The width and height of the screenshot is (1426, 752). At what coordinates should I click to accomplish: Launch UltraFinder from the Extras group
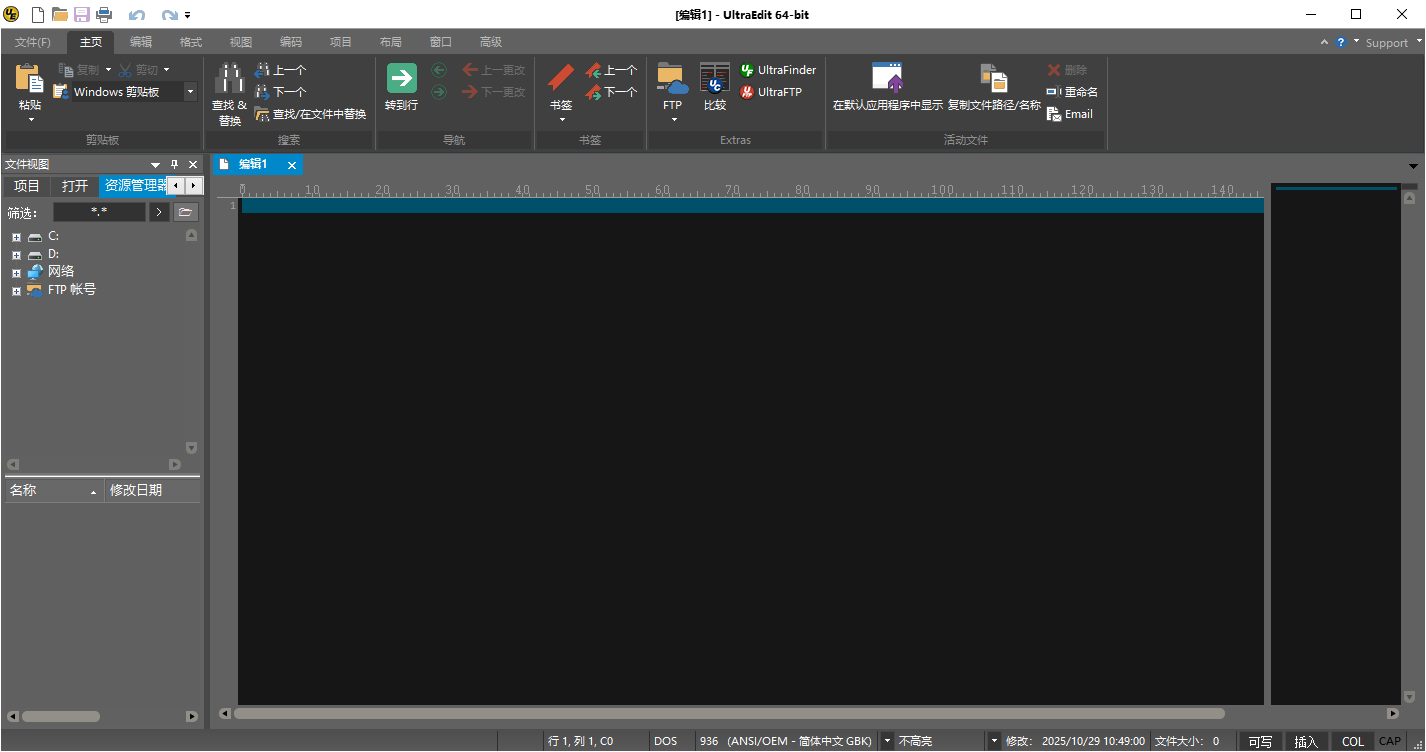[x=779, y=70]
